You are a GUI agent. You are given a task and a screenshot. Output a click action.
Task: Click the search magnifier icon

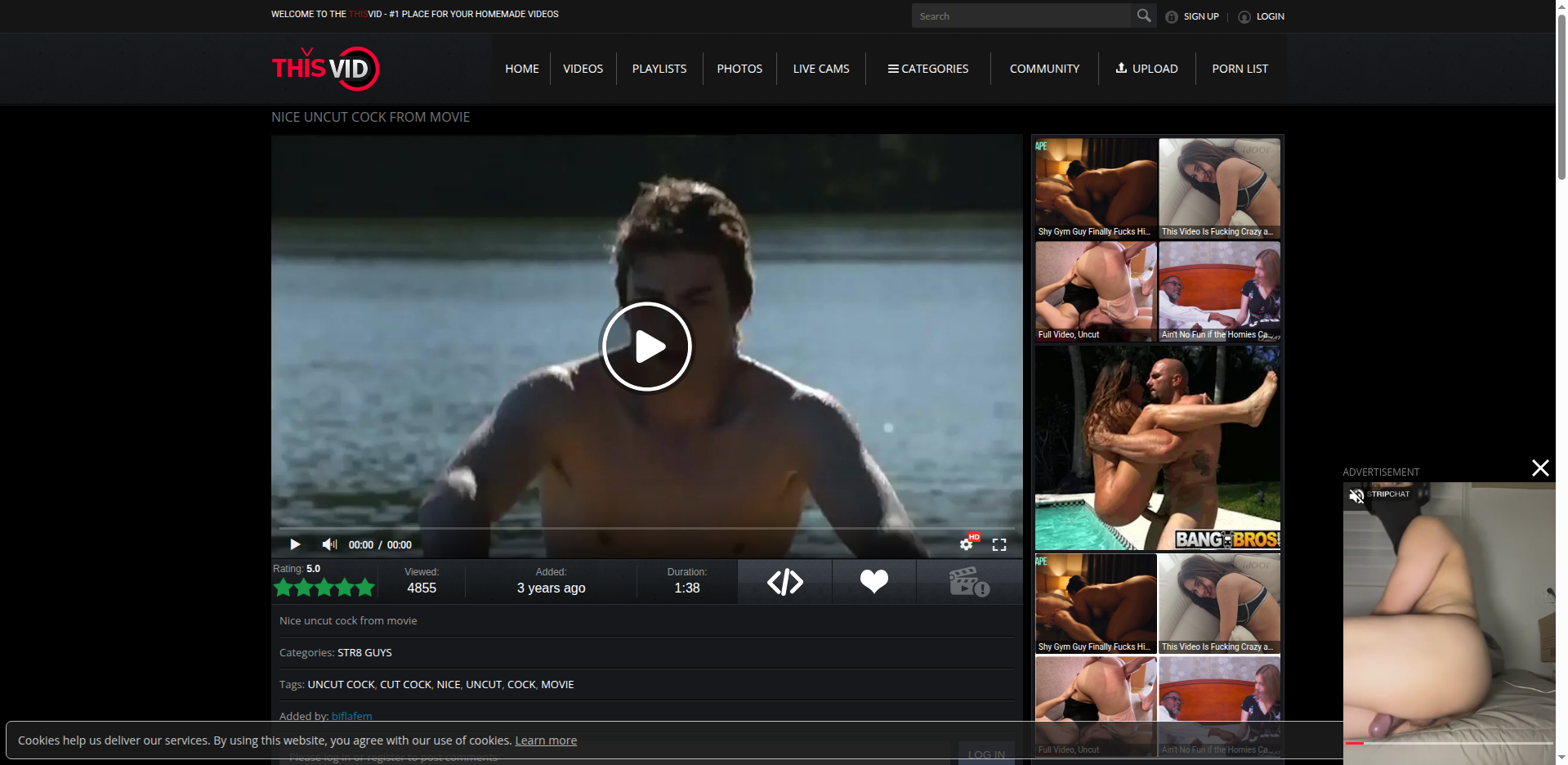[1144, 16]
